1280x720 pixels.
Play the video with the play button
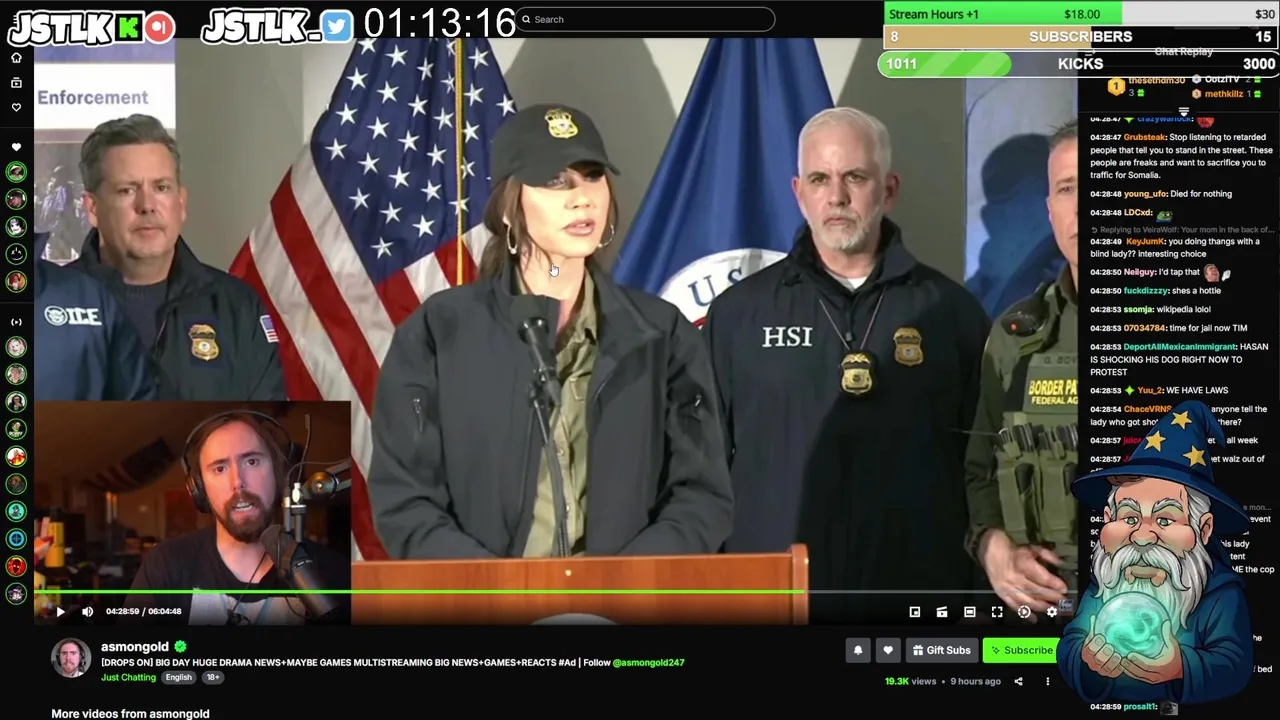60,611
